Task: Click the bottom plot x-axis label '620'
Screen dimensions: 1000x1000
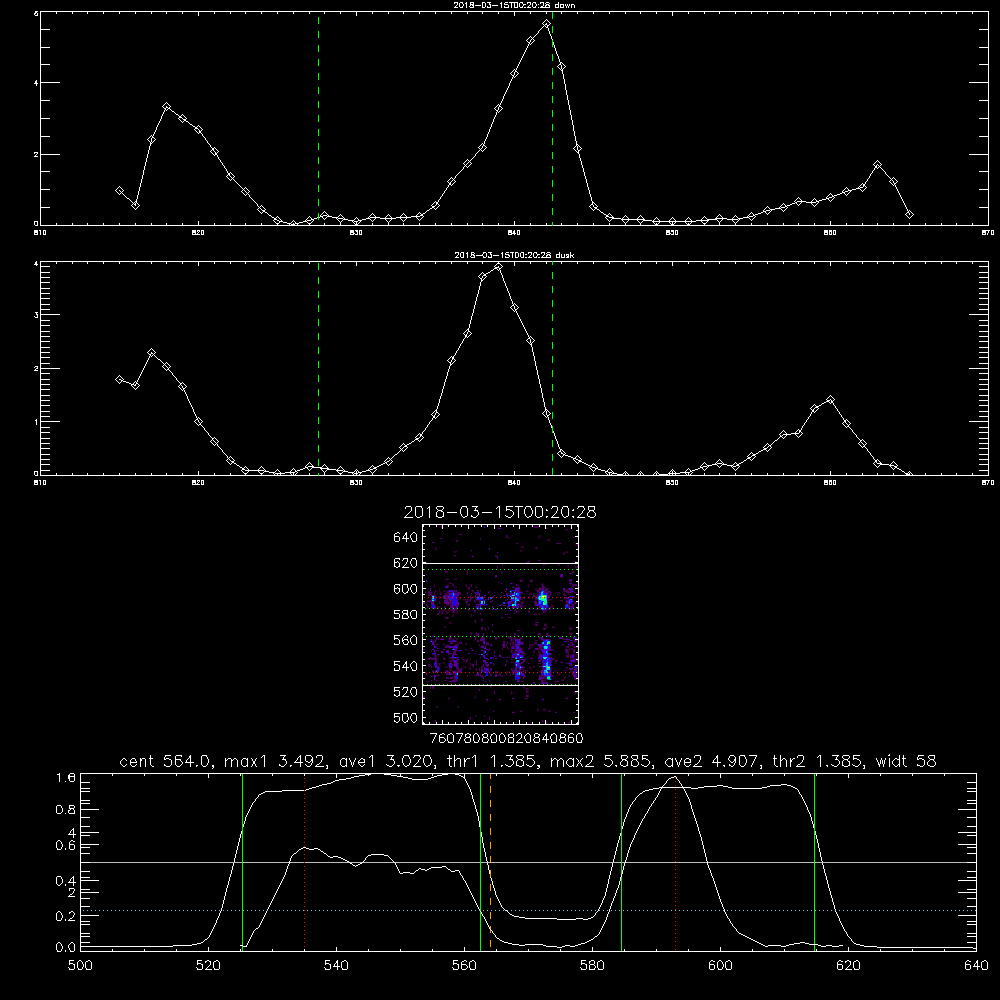Action: point(848,966)
